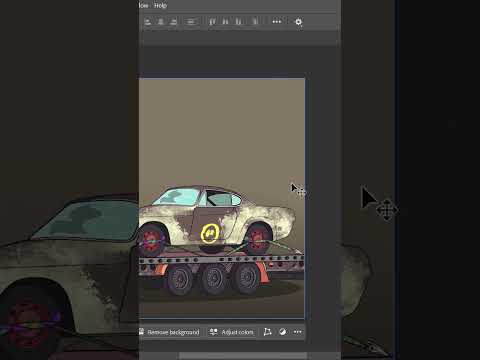Image resolution: width=480 pixels, height=360 pixels.
Task: Click the yellow circle logo on car door
Action: point(210,234)
